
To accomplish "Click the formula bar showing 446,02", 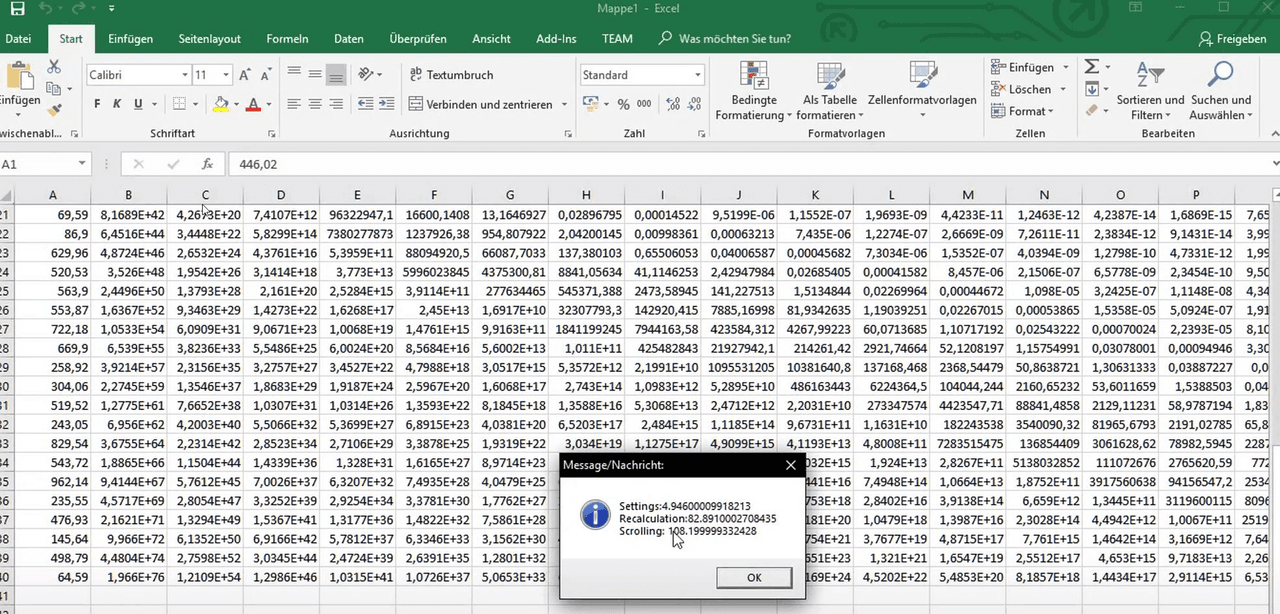I will [750, 164].
